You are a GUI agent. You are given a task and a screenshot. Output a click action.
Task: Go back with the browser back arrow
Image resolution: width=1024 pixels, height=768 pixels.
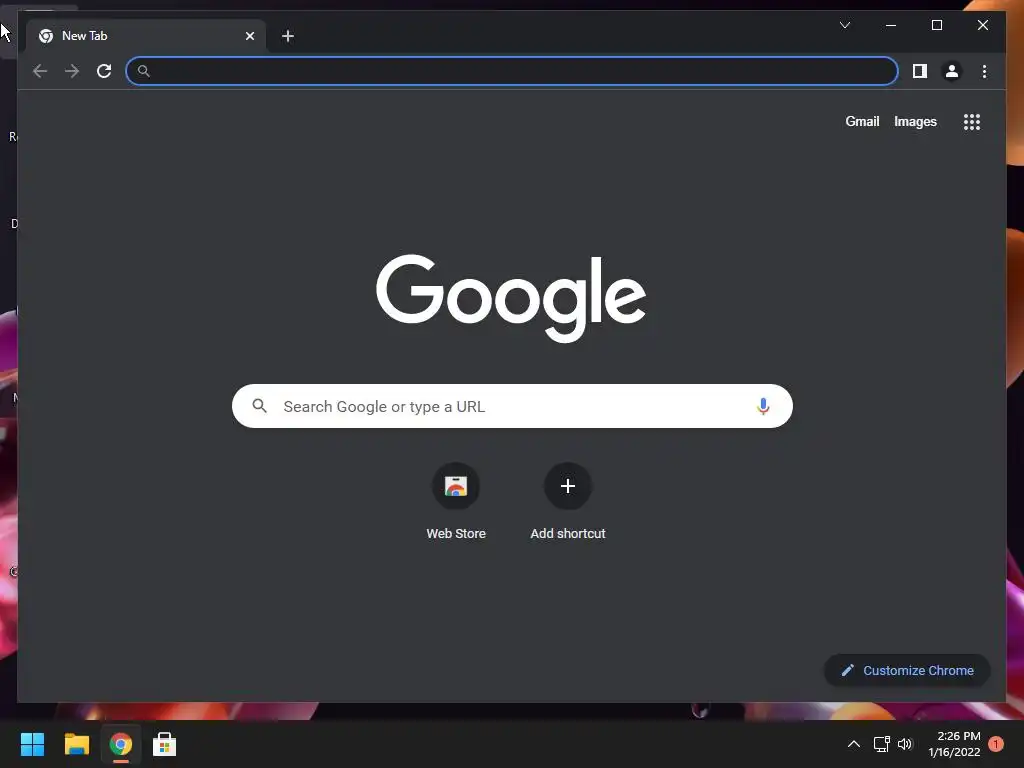[x=40, y=71]
